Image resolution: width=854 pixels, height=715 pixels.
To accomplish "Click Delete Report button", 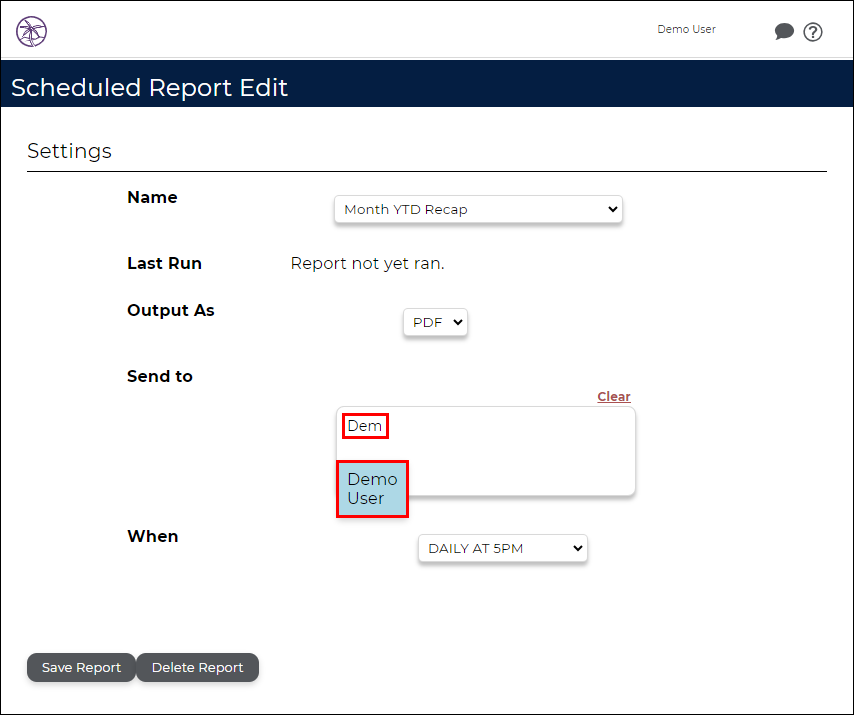I will 197,668.
